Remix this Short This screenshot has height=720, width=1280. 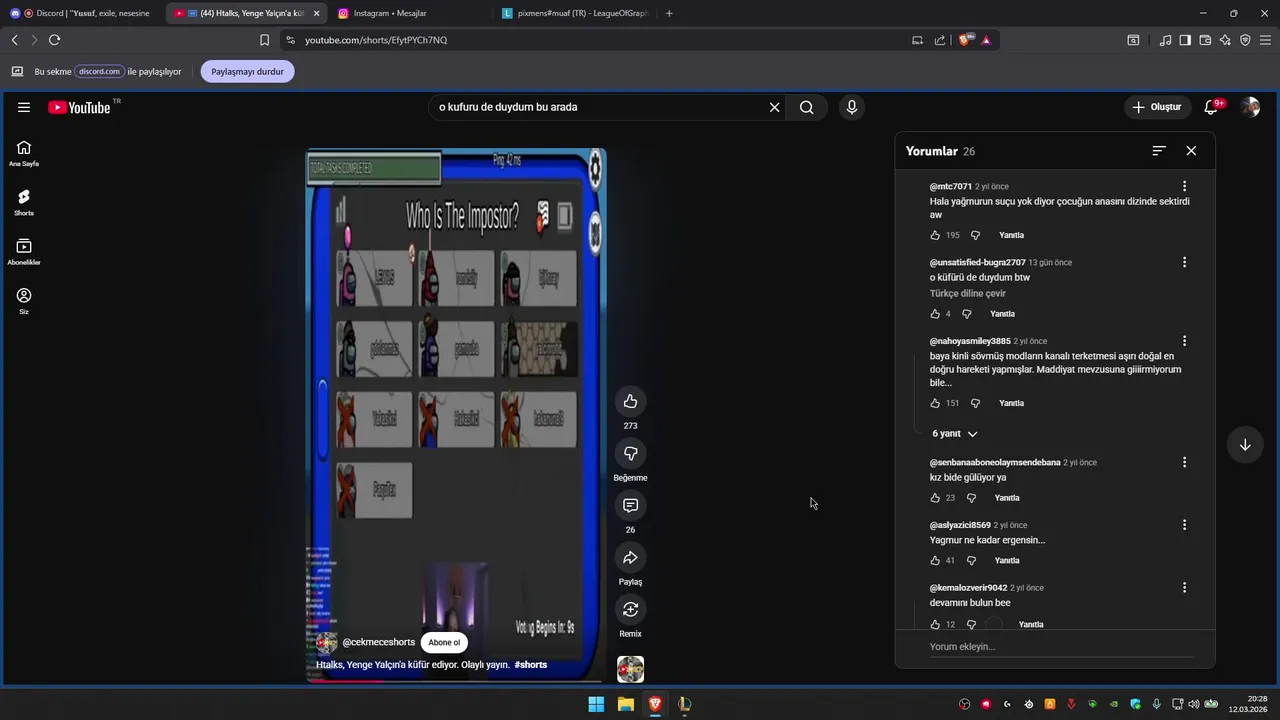[630, 610]
